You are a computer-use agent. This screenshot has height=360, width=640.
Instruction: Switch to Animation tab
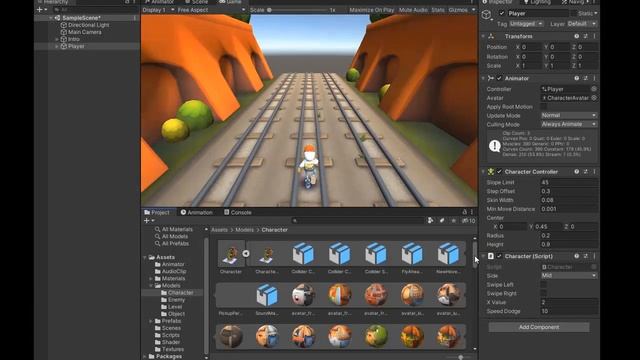(196, 212)
